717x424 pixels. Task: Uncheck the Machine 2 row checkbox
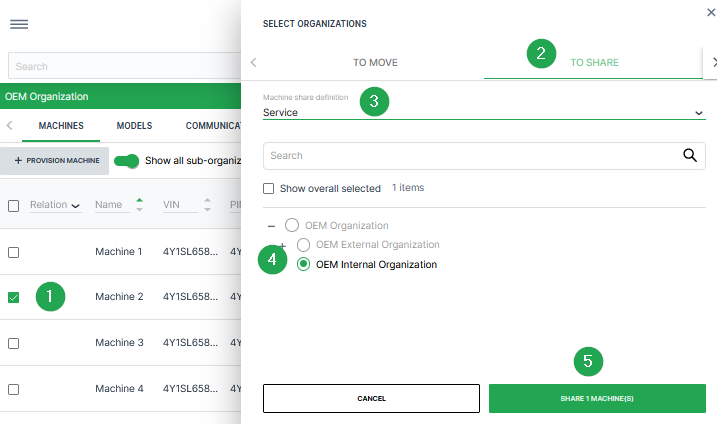coord(14,297)
